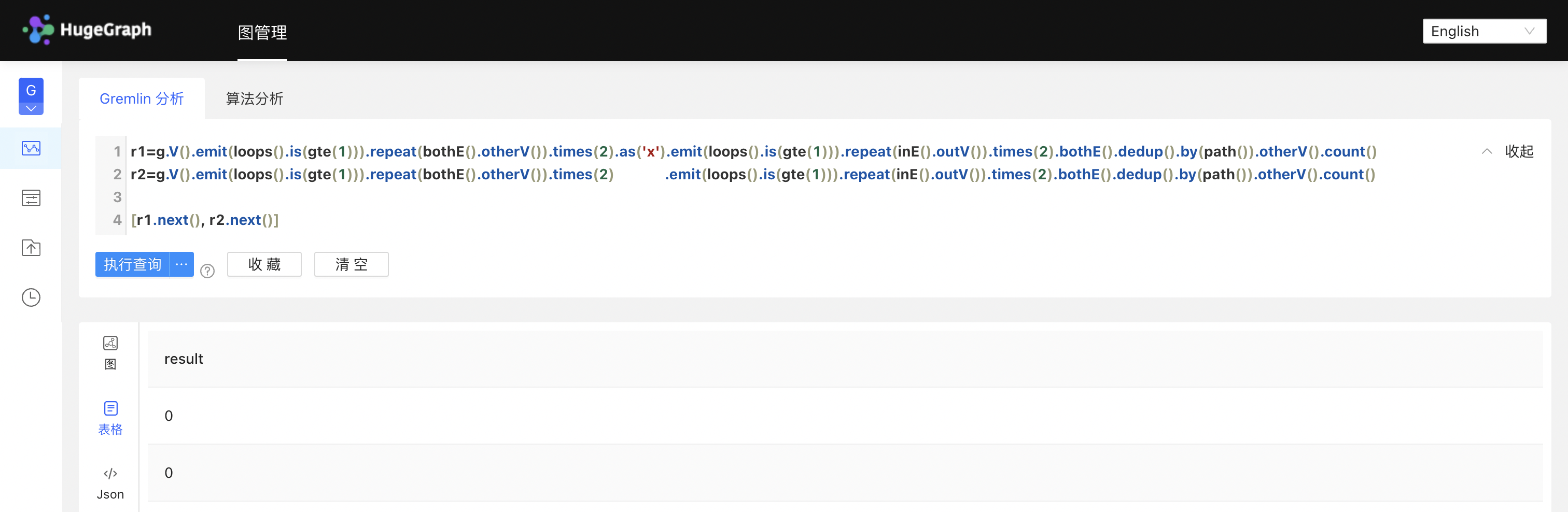Image resolution: width=1568 pixels, height=512 pixels.
Task: Show the 图 graph result view
Action: coord(110,353)
